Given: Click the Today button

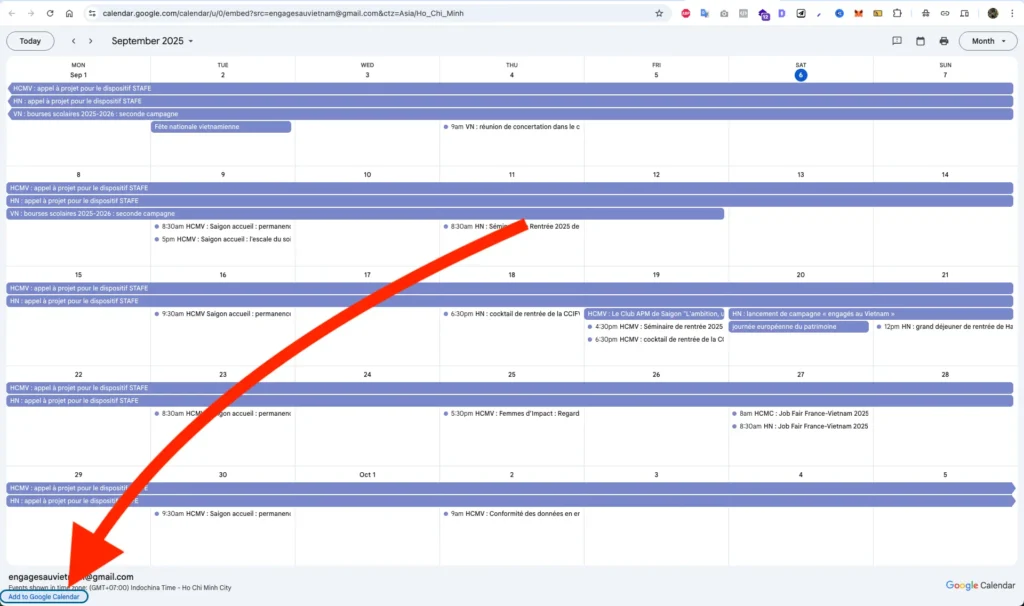Looking at the screenshot, I should click(30, 41).
